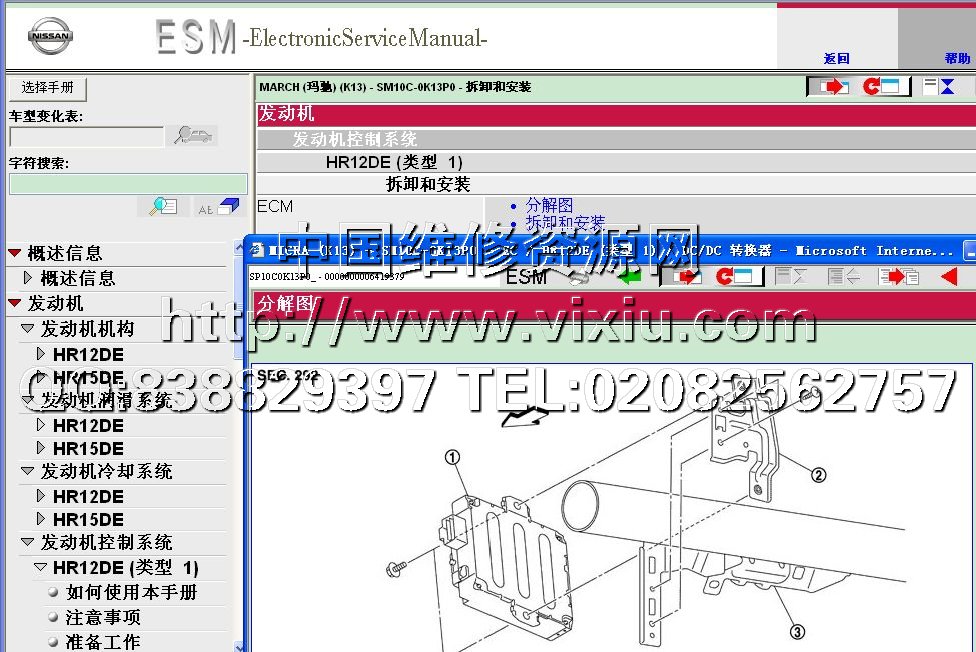Expand HR12DE under 发动机机构
This screenshot has height=652, width=976.
pyautogui.click(x=40, y=354)
